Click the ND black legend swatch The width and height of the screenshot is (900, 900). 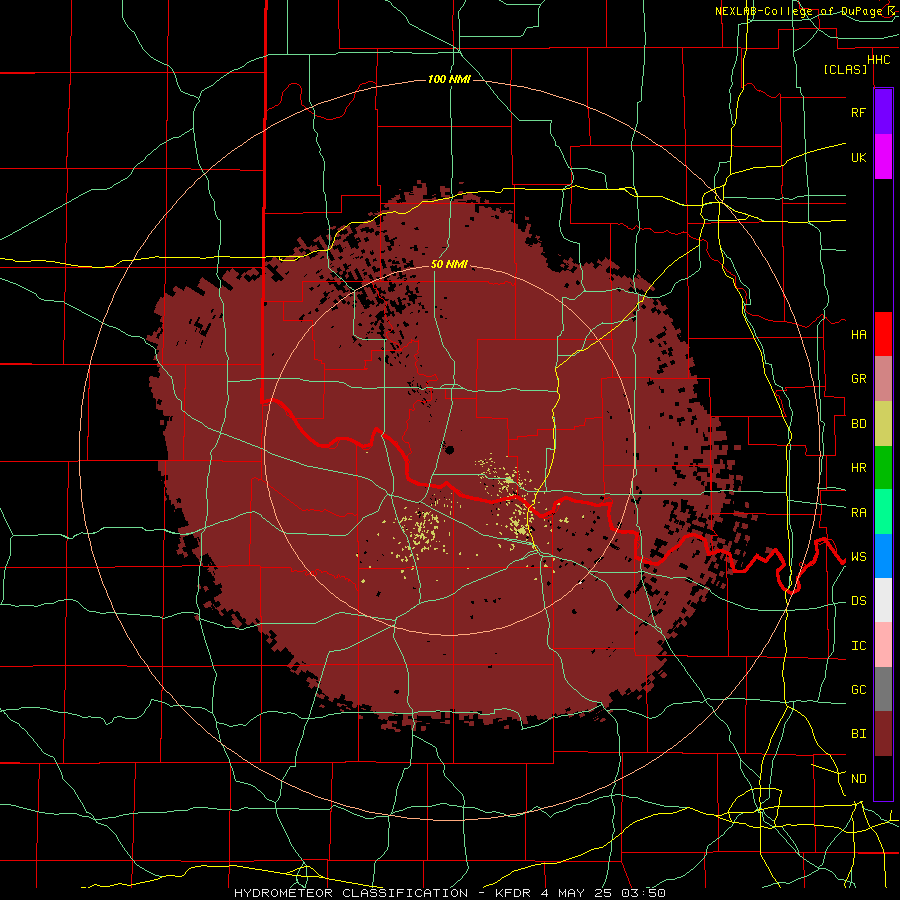click(883, 778)
